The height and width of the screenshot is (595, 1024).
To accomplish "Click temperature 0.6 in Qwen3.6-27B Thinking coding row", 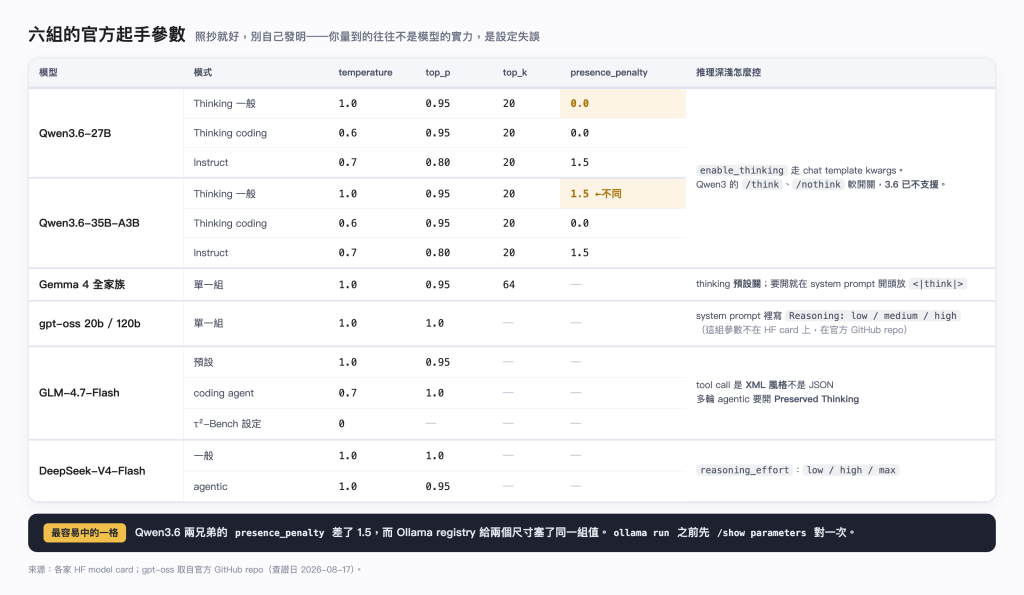I will tap(347, 133).
